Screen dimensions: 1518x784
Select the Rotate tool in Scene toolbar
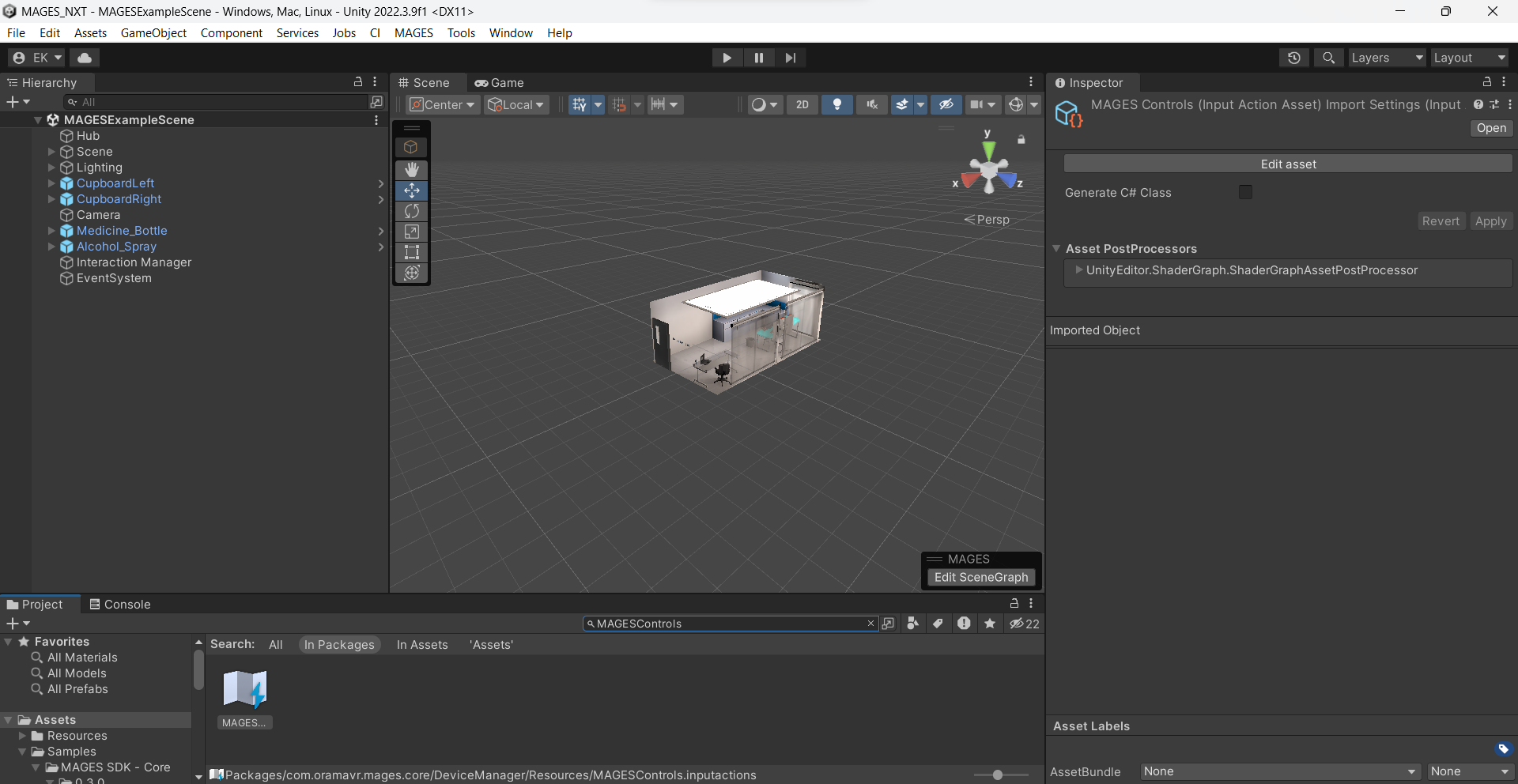411,211
